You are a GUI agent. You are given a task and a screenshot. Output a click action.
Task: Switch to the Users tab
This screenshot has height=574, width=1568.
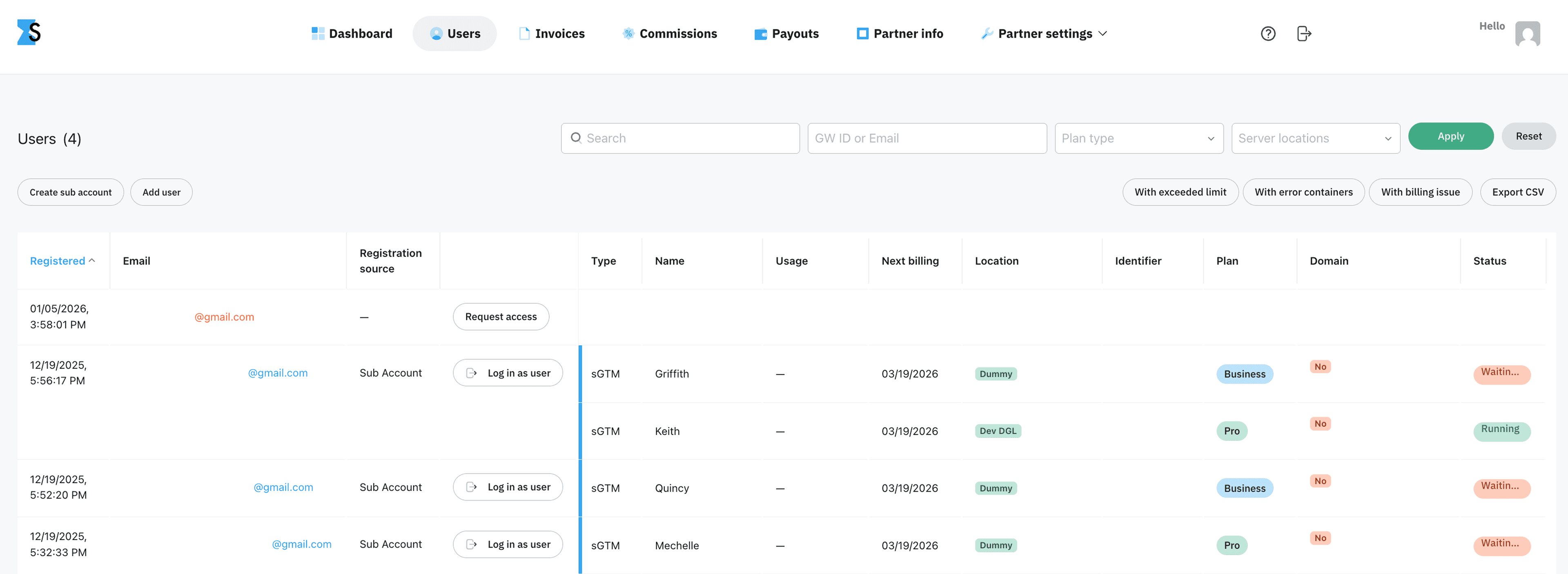click(454, 33)
